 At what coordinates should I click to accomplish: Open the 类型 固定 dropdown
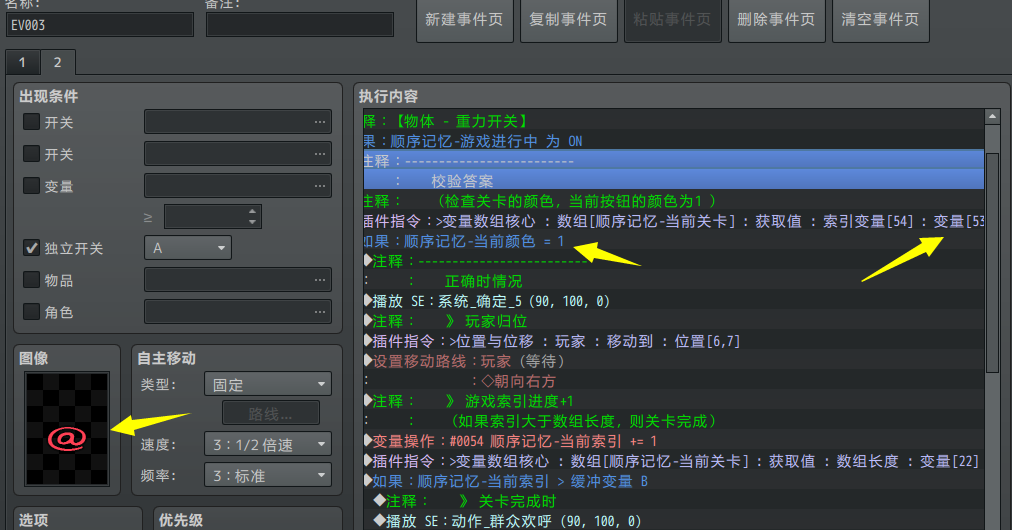(266, 385)
